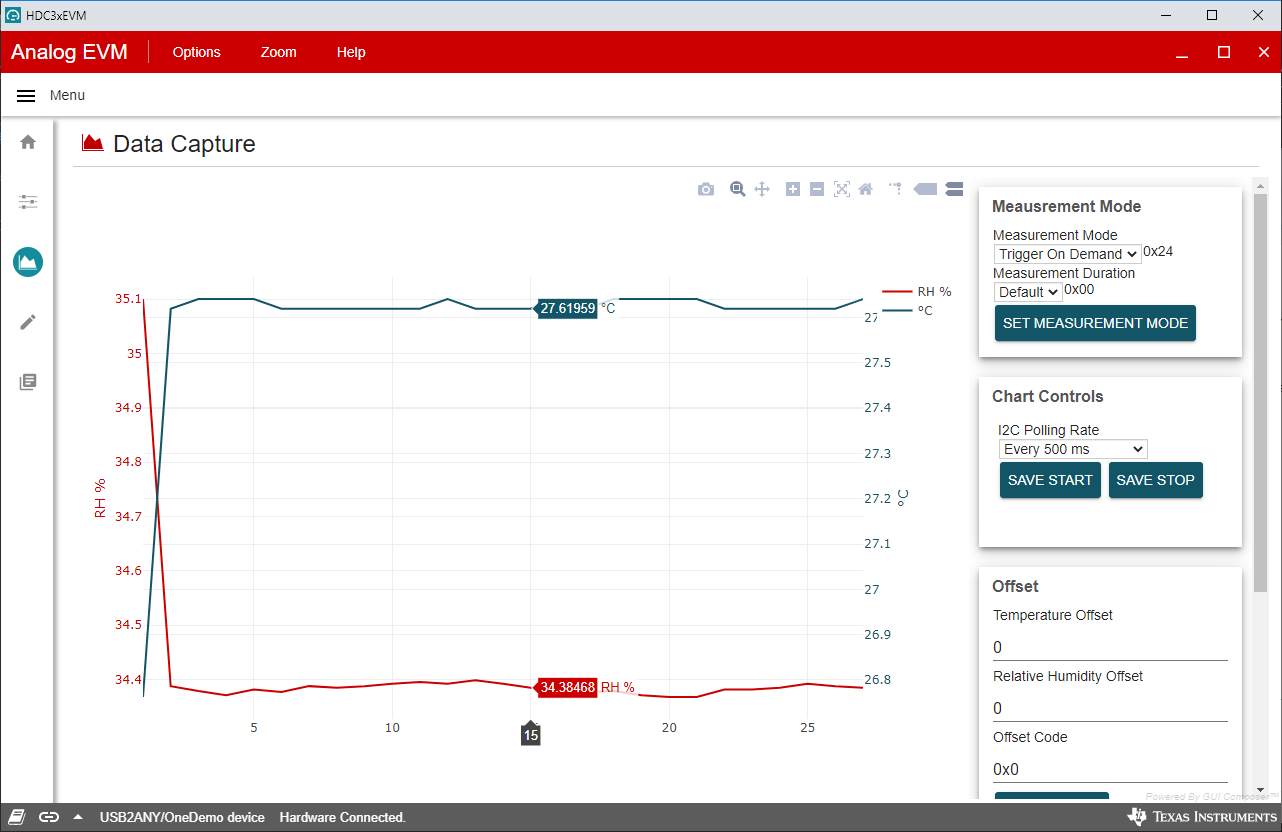Download plot as PNG camera icon

706,189
